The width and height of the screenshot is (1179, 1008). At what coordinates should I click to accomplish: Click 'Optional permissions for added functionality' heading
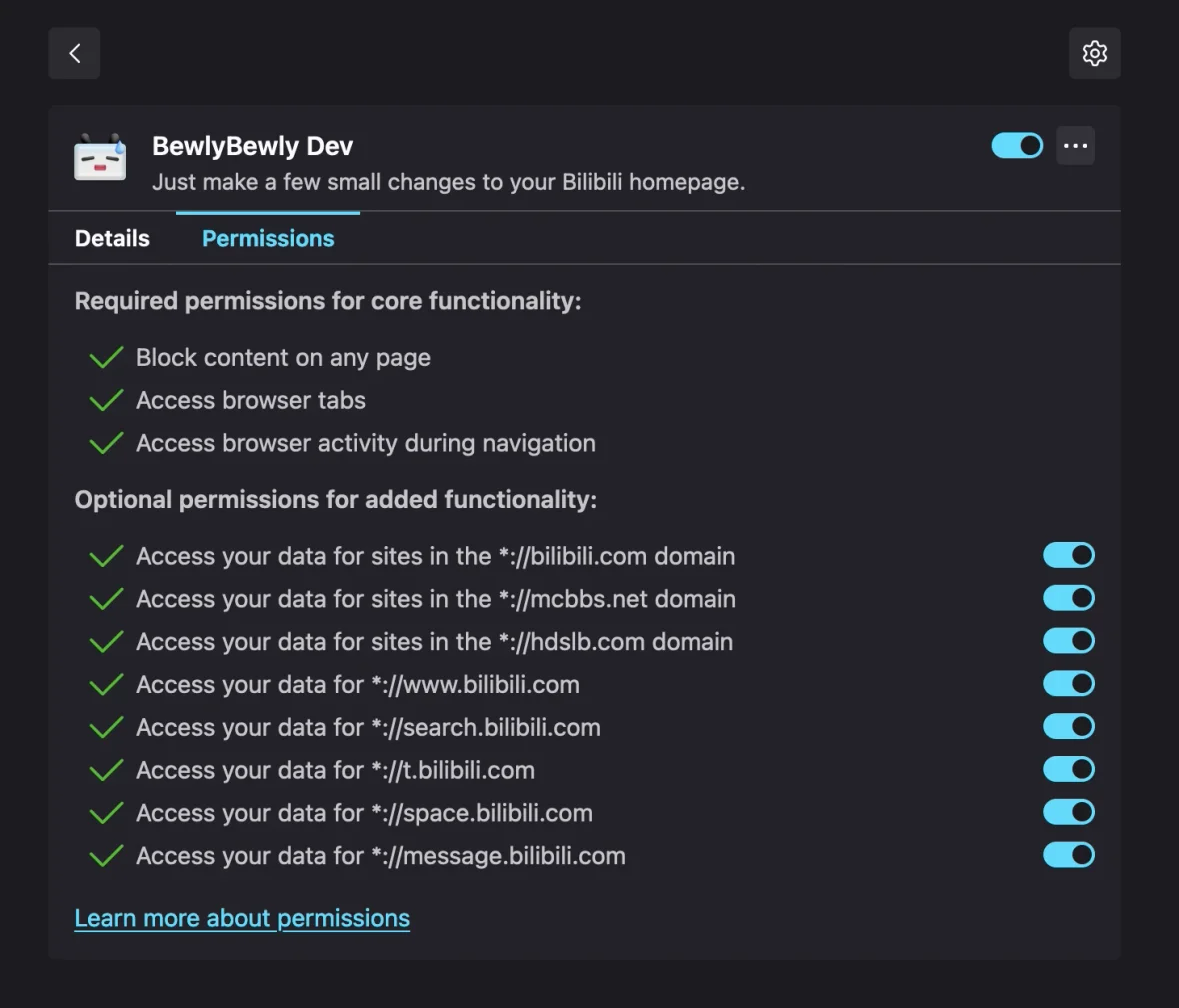336,500
